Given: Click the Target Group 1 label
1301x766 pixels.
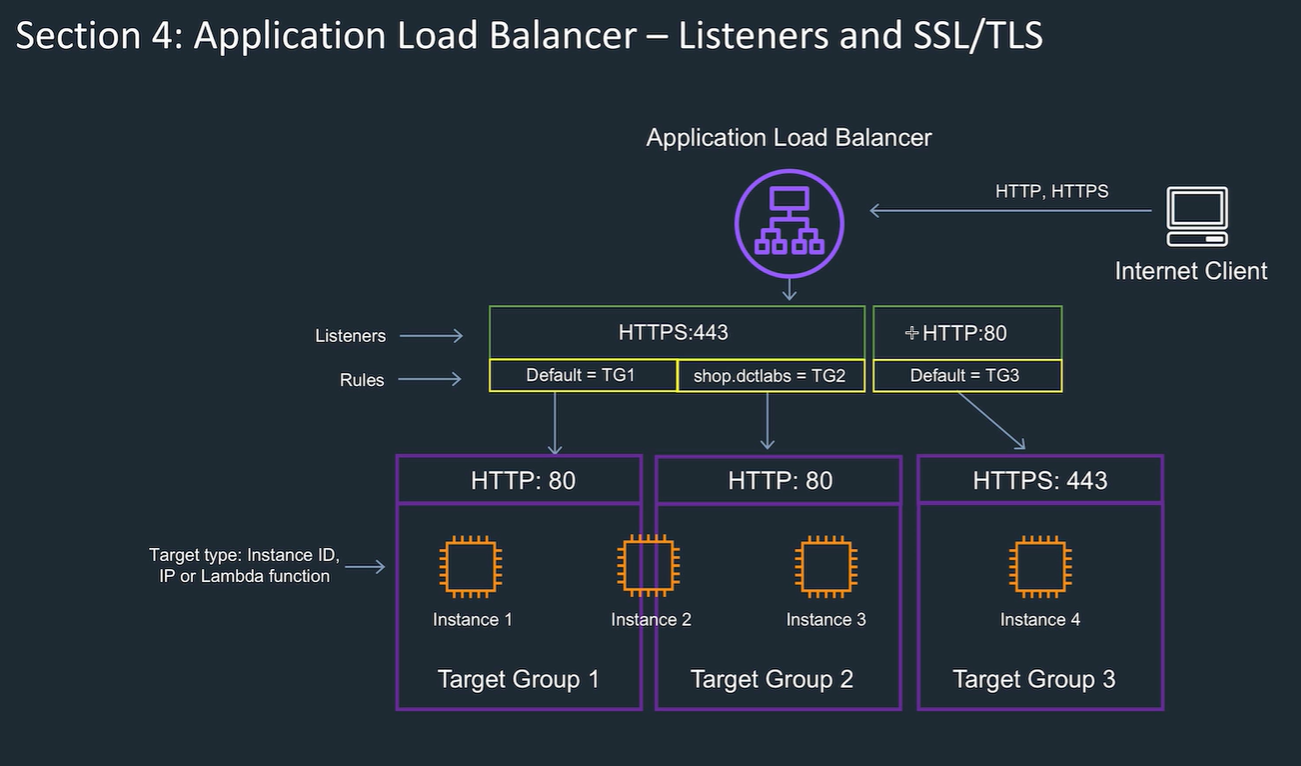Looking at the screenshot, I should [518, 680].
